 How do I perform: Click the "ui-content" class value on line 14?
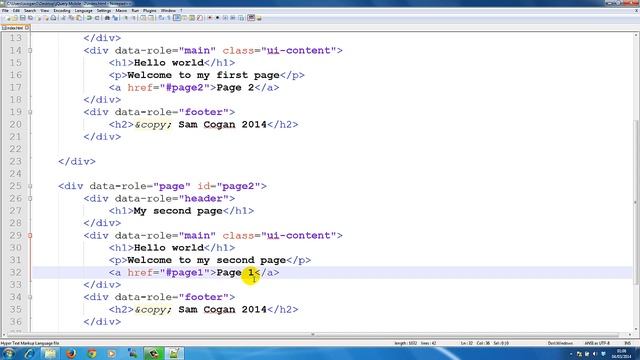tap(299, 51)
